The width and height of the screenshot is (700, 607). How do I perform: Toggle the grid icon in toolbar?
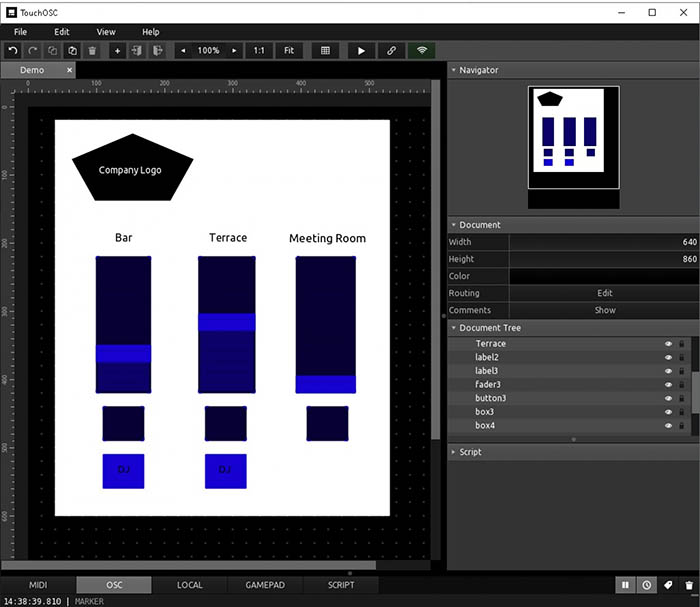tap(325, 50)
